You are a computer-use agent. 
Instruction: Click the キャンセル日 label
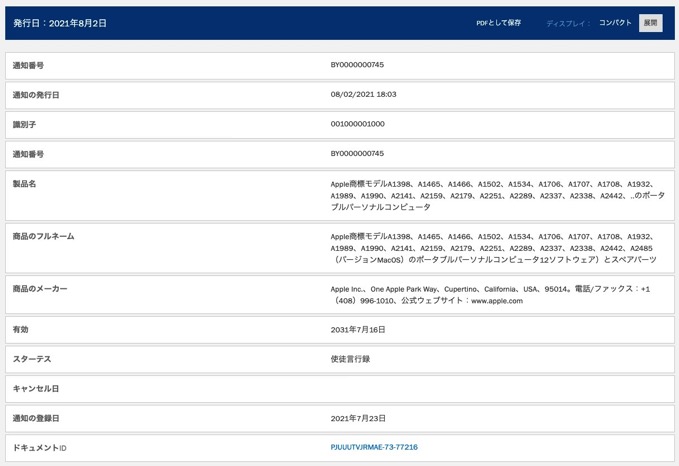click(x=36, y=388)
